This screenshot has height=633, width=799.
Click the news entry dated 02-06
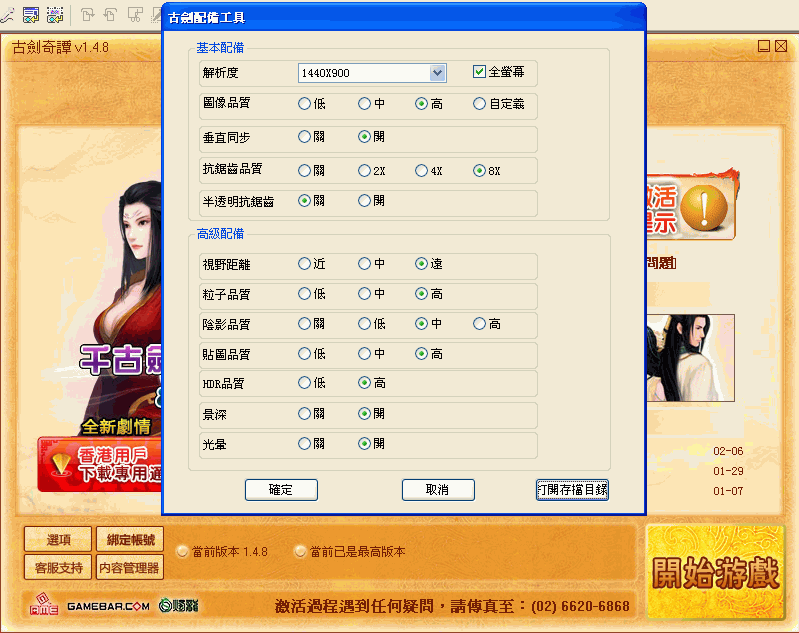coord(728,451)
